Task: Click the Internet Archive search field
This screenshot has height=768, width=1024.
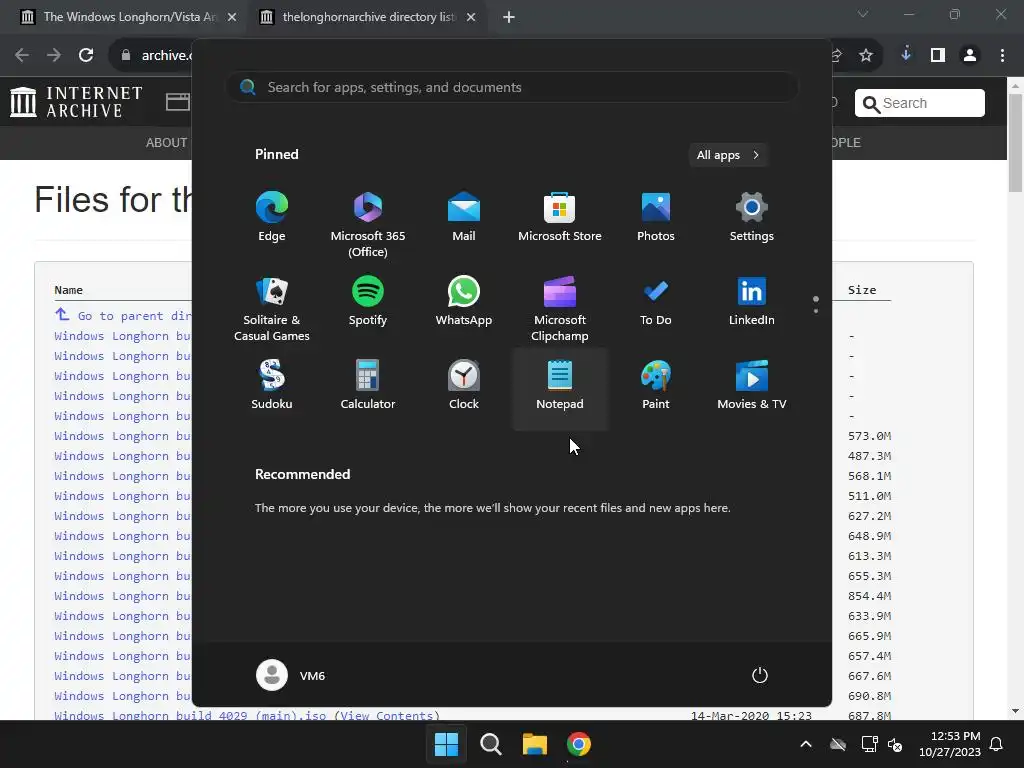Action: click(x=920, y=103)
